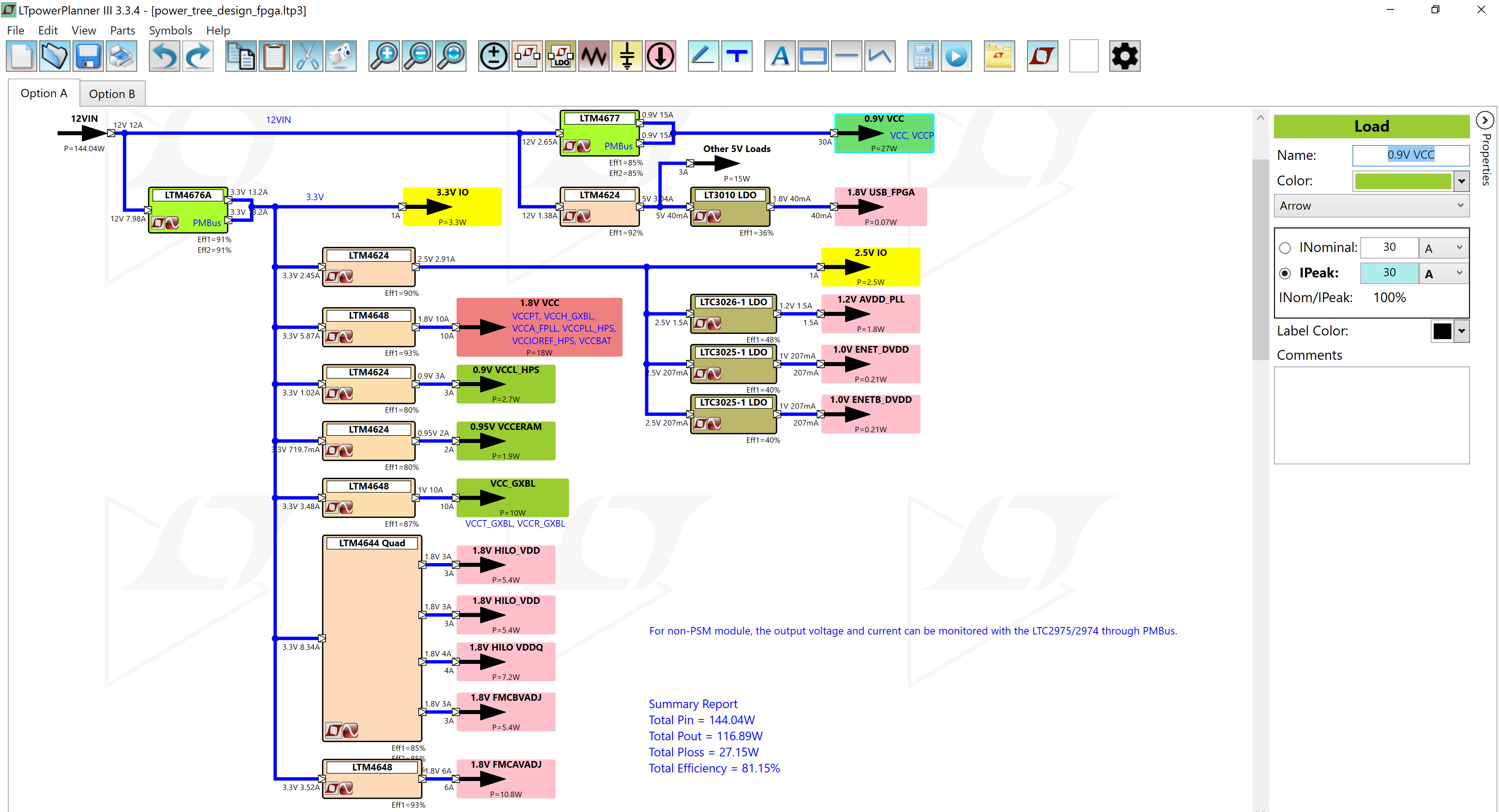Click the green Color swatch

(1404, 181)
